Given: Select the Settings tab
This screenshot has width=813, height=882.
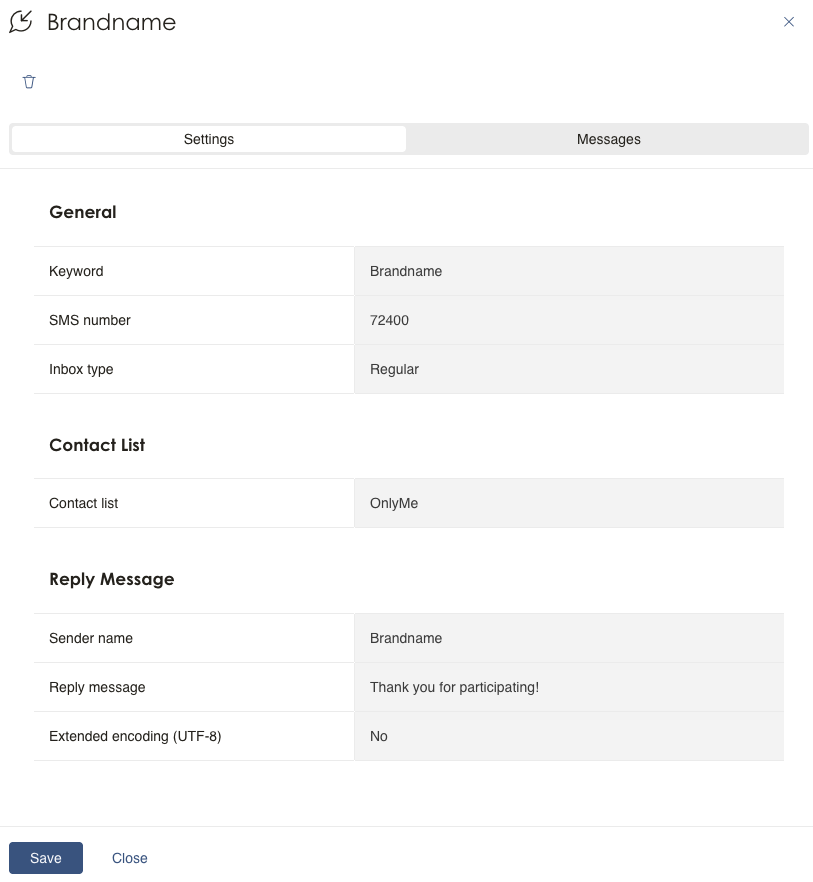Looking at the screenshot, I should click(x=208, y=139).
